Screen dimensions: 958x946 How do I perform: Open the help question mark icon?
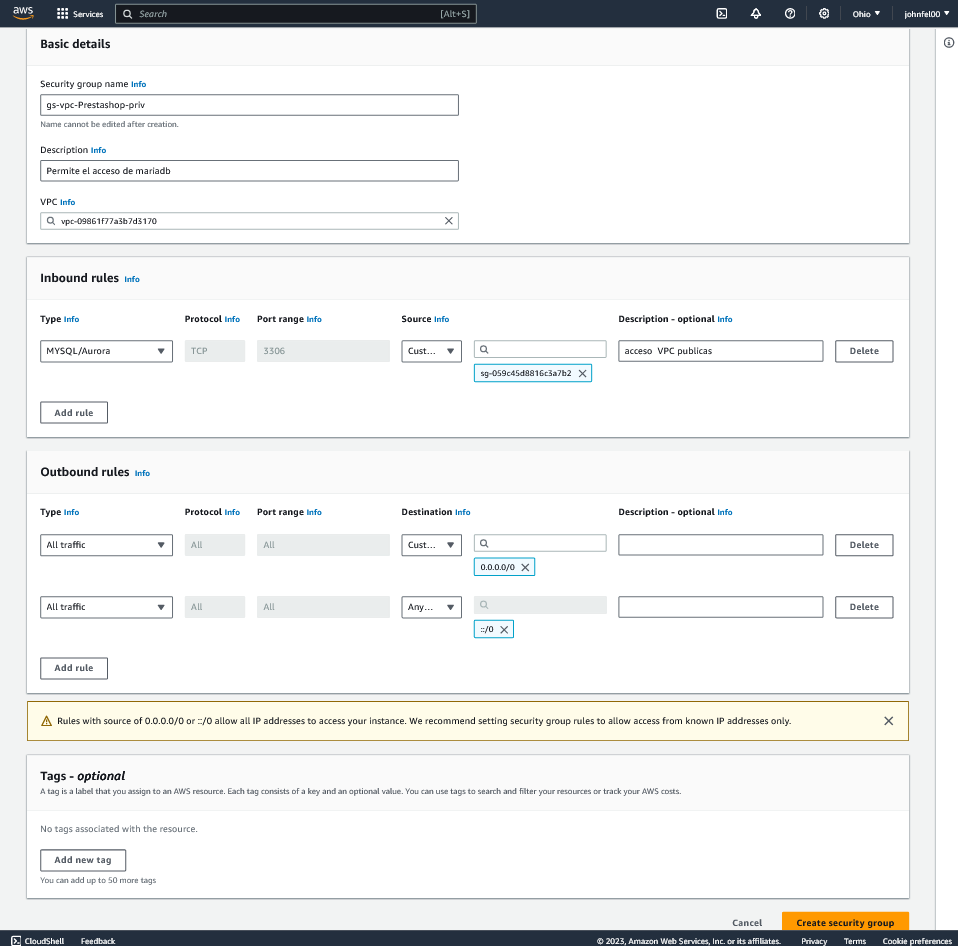point(790,14)
